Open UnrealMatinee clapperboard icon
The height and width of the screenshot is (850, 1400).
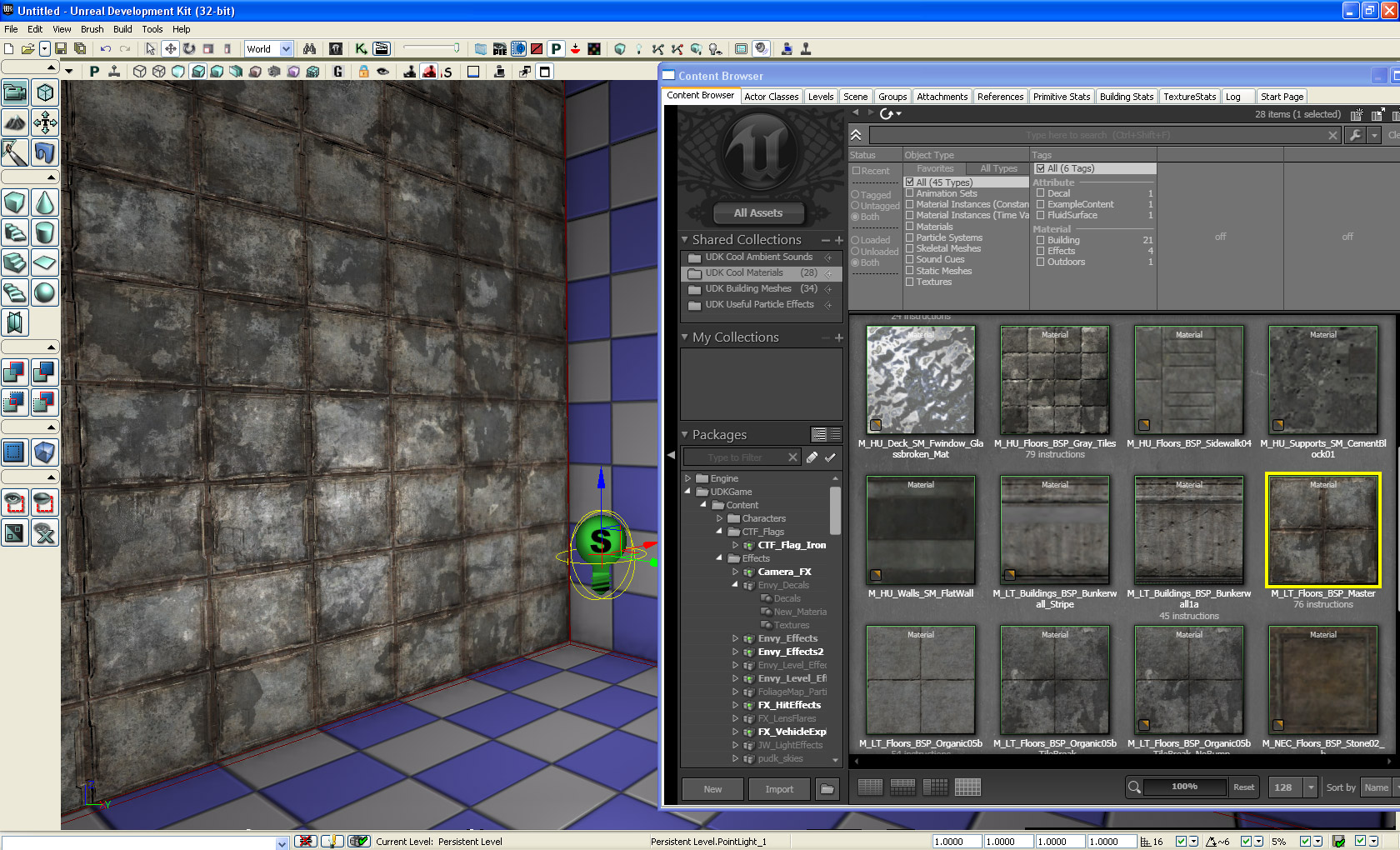coord(382,49)
